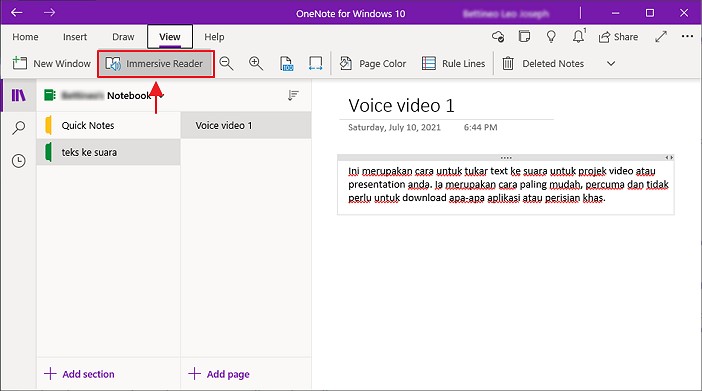Image resolution: width=702 pixels, height=391 pixels.
Task: Open the Voice video 1 page
Action: tap(246, 125)
